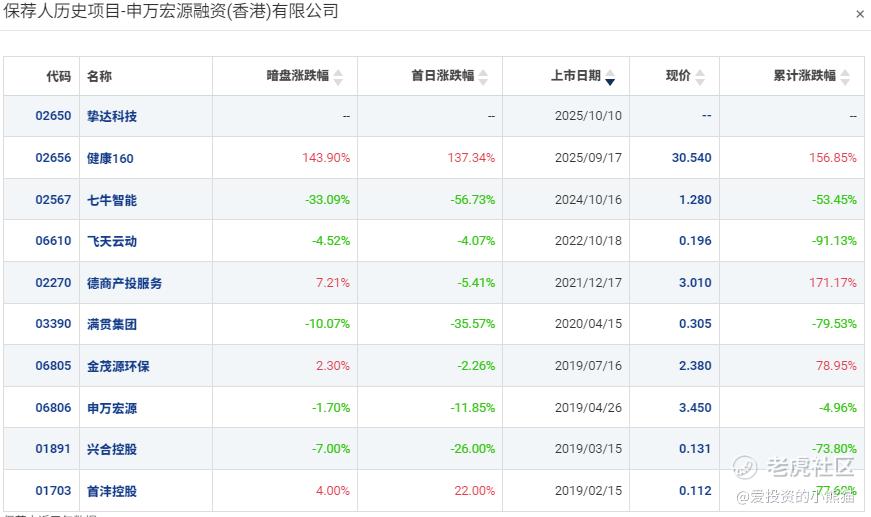871x517 pixels.
Task: Select the 2.30% dark-pool value
Action: coord(333,366)
